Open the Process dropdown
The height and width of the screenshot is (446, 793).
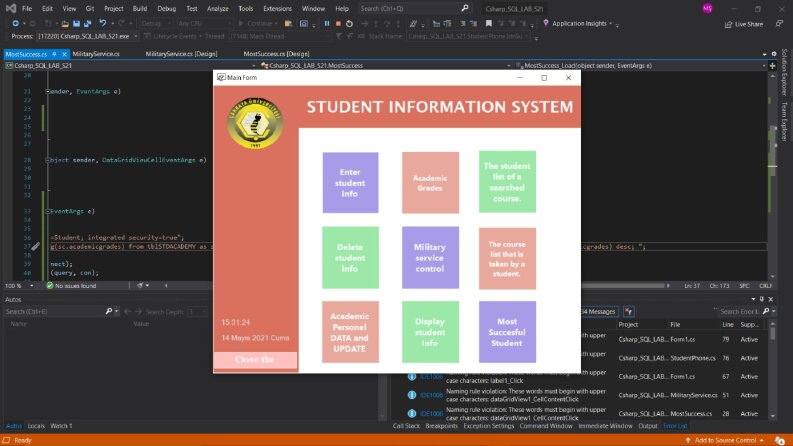(x=88, y=36)
